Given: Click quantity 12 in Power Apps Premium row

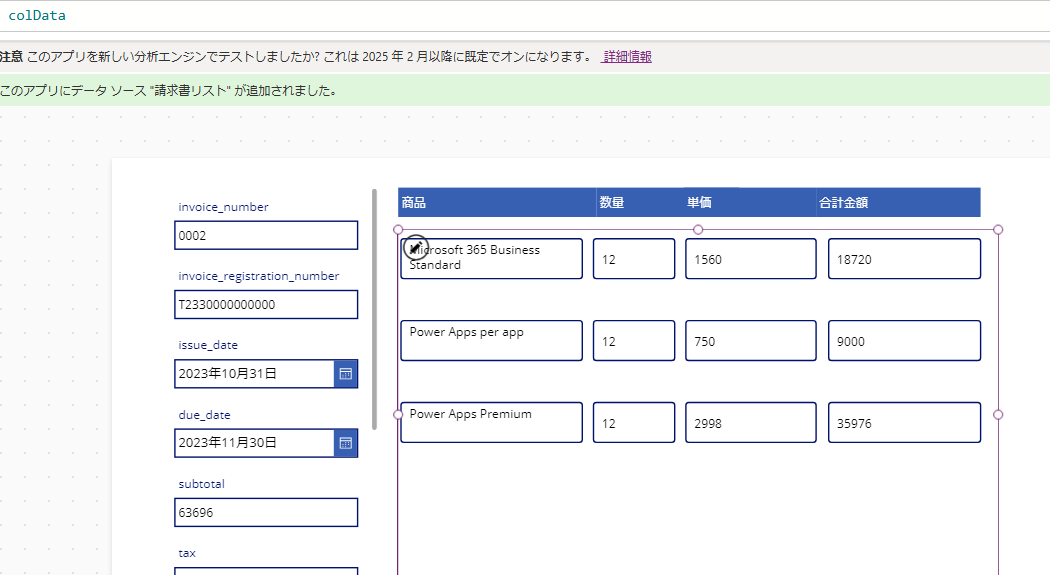Looking at the screenshot, I should (x=633, y=422).
